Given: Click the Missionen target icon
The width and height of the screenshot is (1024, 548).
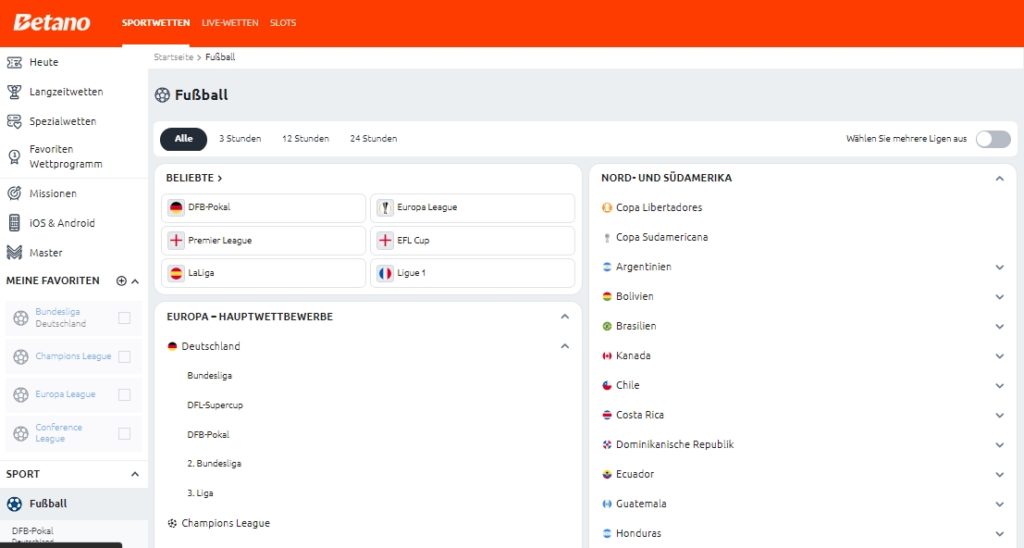Looking at the screenshot, I should tap(14, 193).
